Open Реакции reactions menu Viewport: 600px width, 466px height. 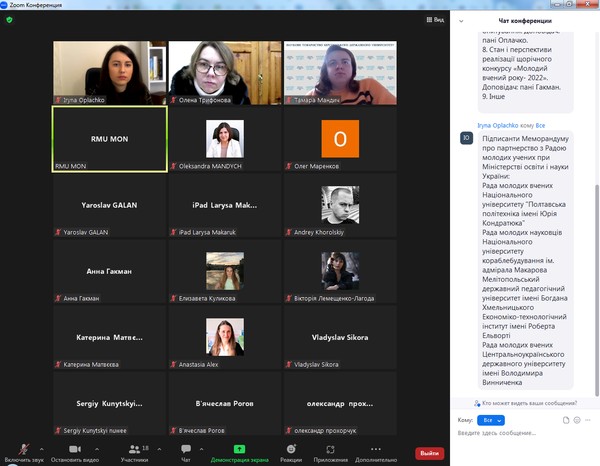[291, 451]
